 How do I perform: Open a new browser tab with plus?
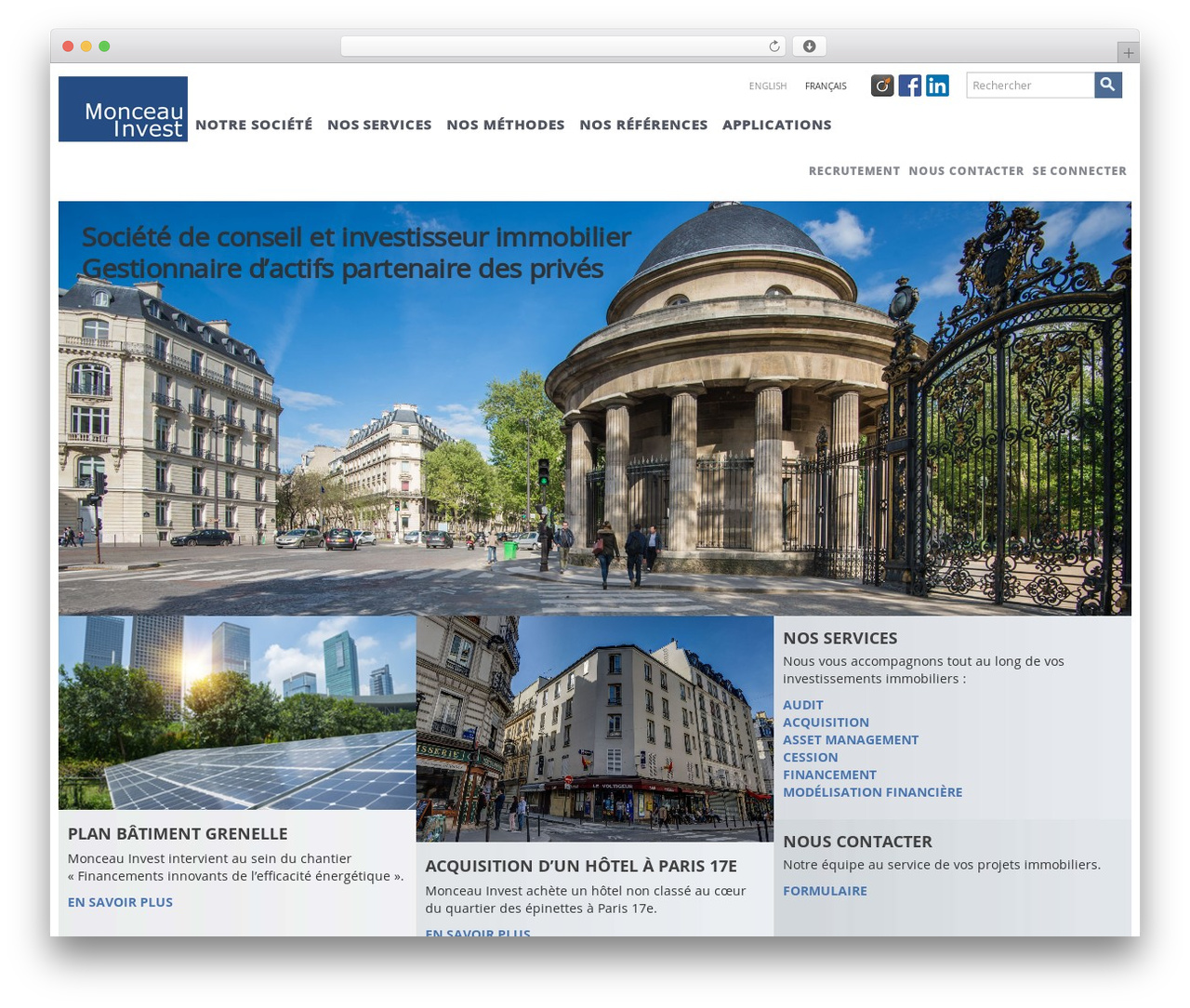[x=1128, y=53]
